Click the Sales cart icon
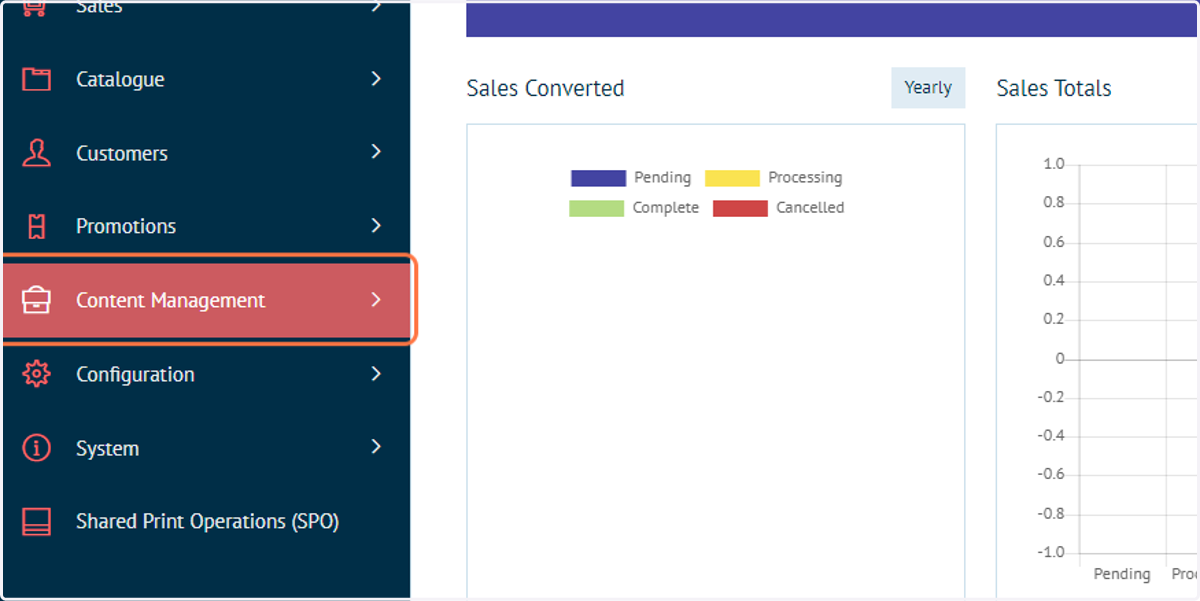Viewport: 1200px width, 601px height. 37,8
